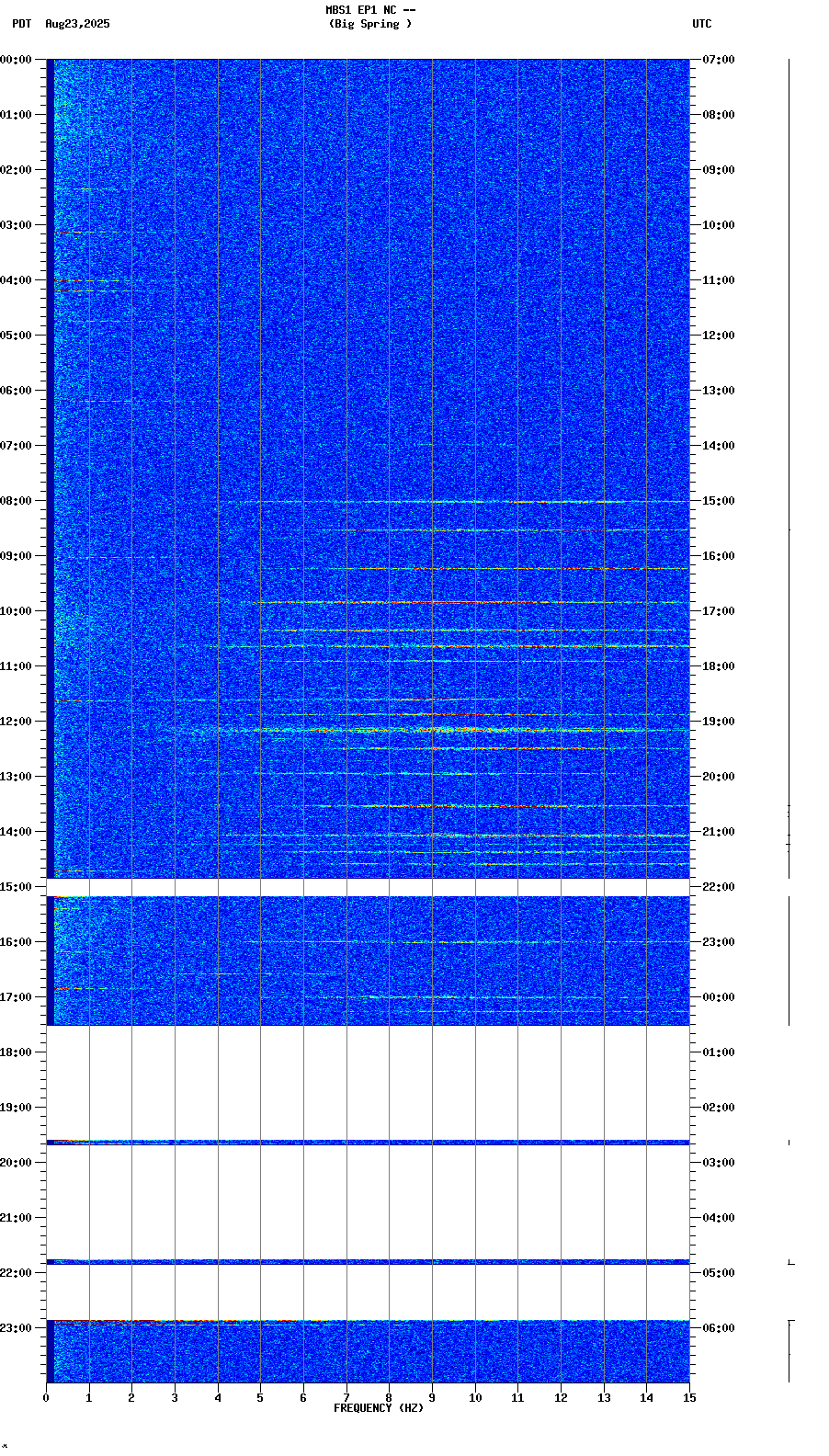This screenshot has width=829, height=1456.
Task: Click the UTC time label '22:00'
Action: pyautogui.click(x=719, y=887)
